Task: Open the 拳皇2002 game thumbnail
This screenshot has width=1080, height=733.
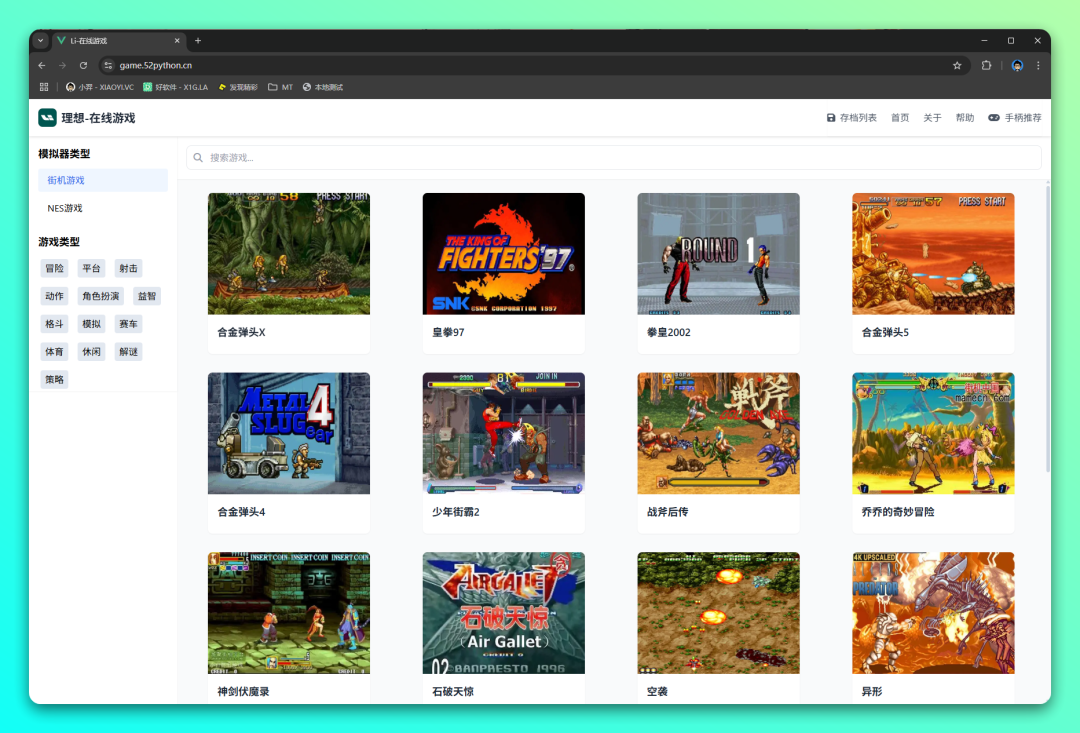Action: click(718, 254)
